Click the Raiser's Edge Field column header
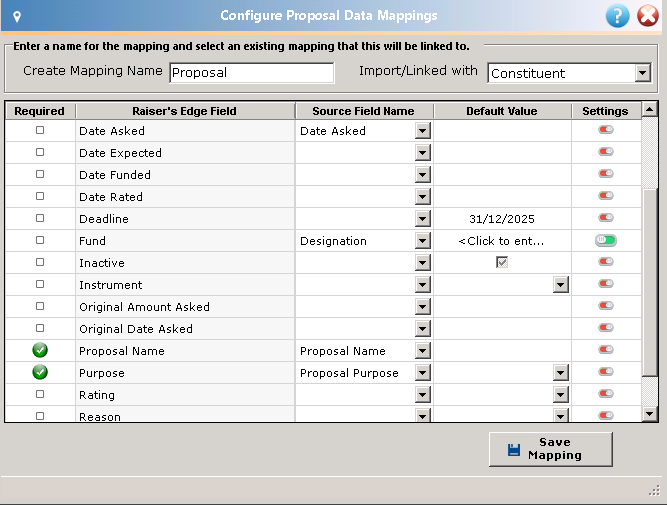Screen dimensions: 667x505 (185, 111)
